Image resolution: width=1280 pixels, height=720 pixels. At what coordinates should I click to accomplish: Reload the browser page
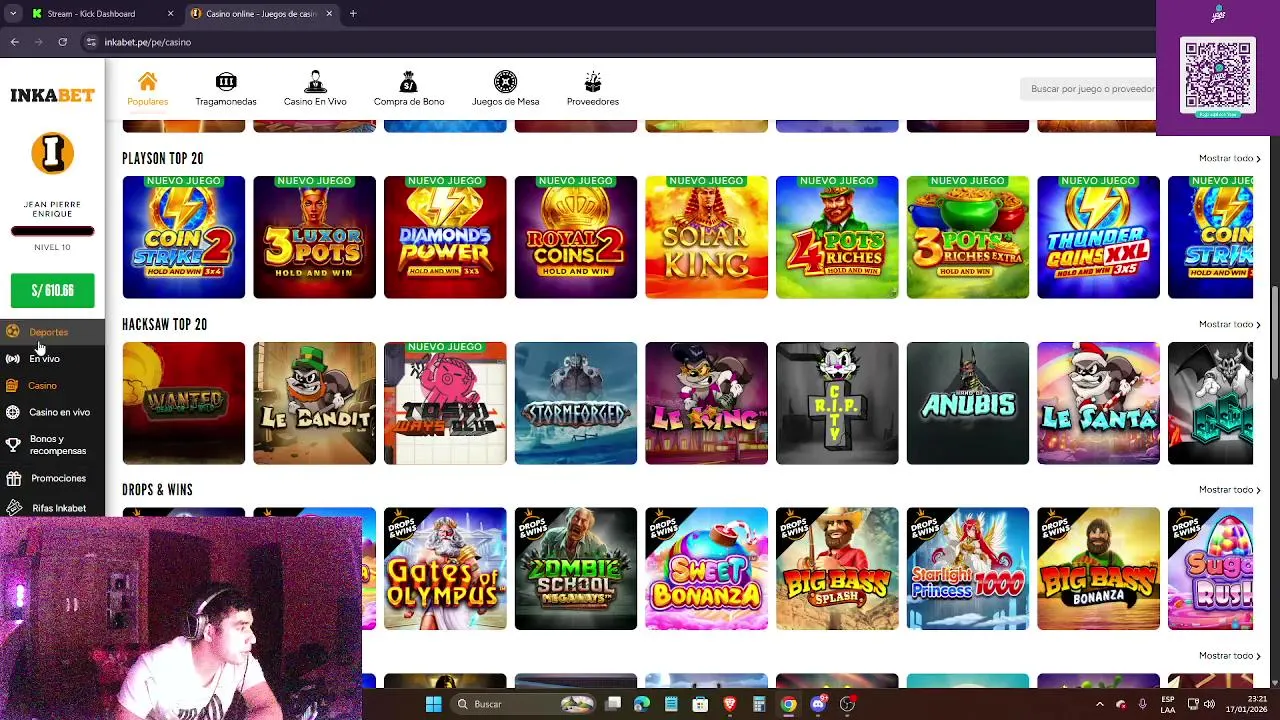tap(62, 42)
